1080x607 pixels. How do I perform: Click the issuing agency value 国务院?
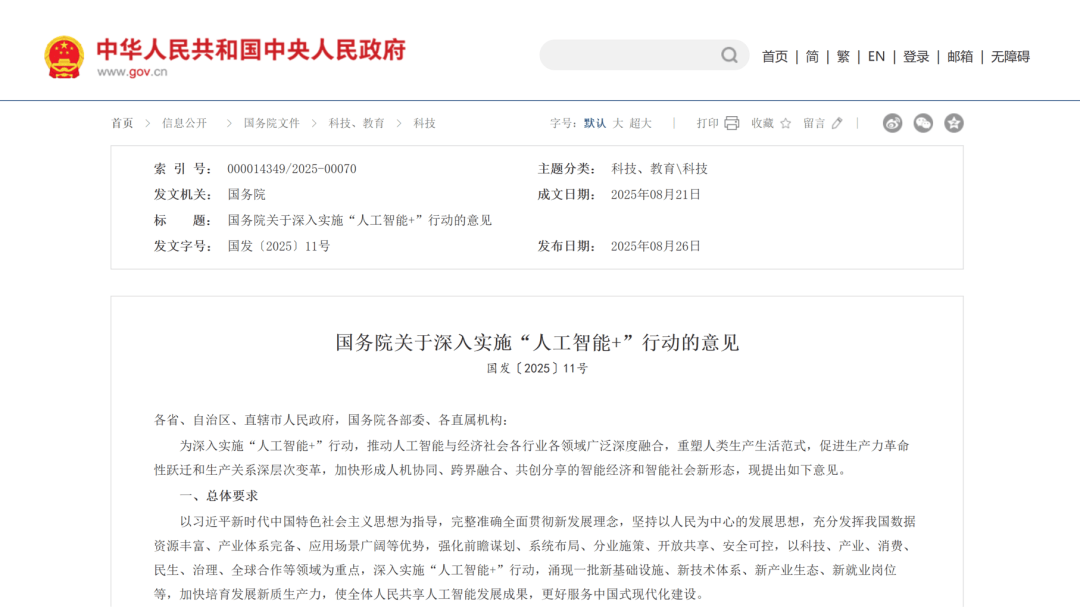point(247,195)
